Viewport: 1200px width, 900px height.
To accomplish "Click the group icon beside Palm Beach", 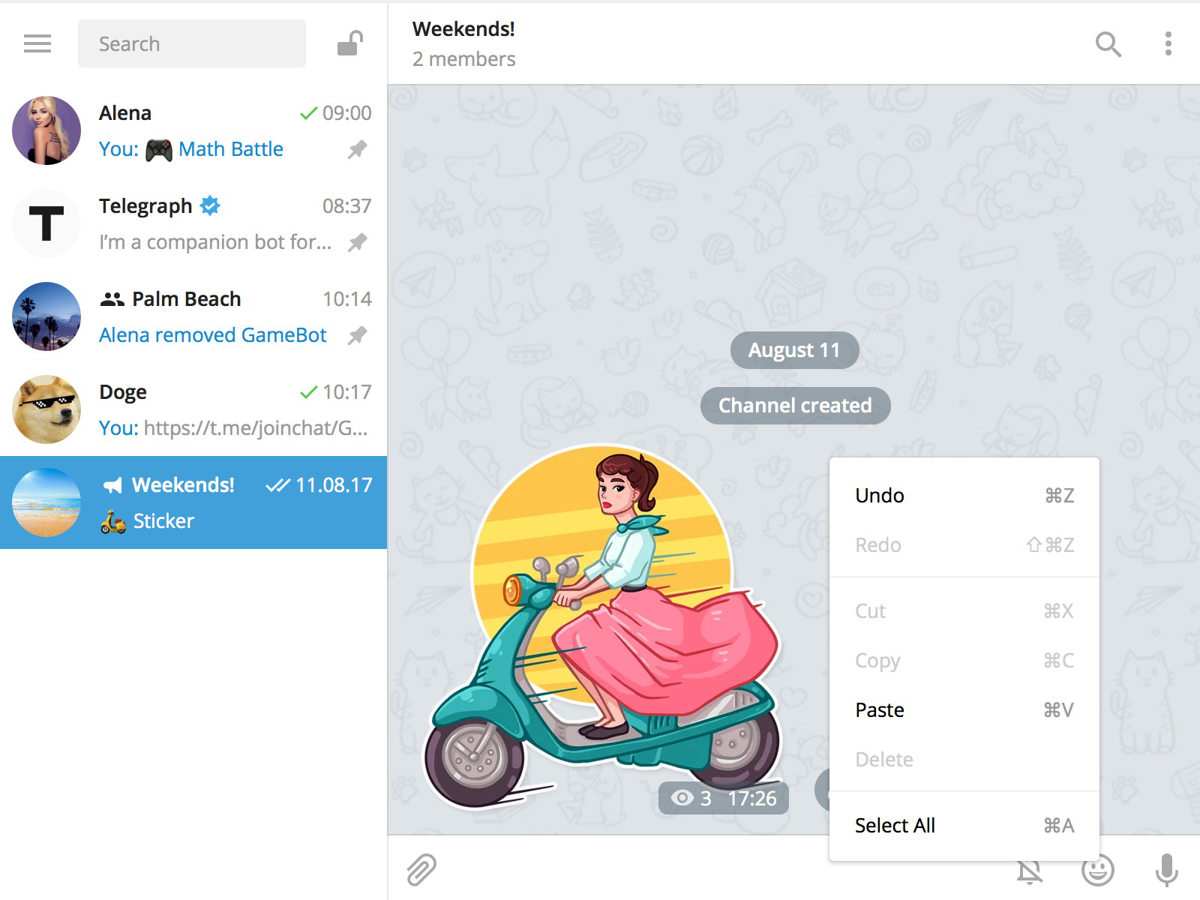I will [x=112, y=299].
